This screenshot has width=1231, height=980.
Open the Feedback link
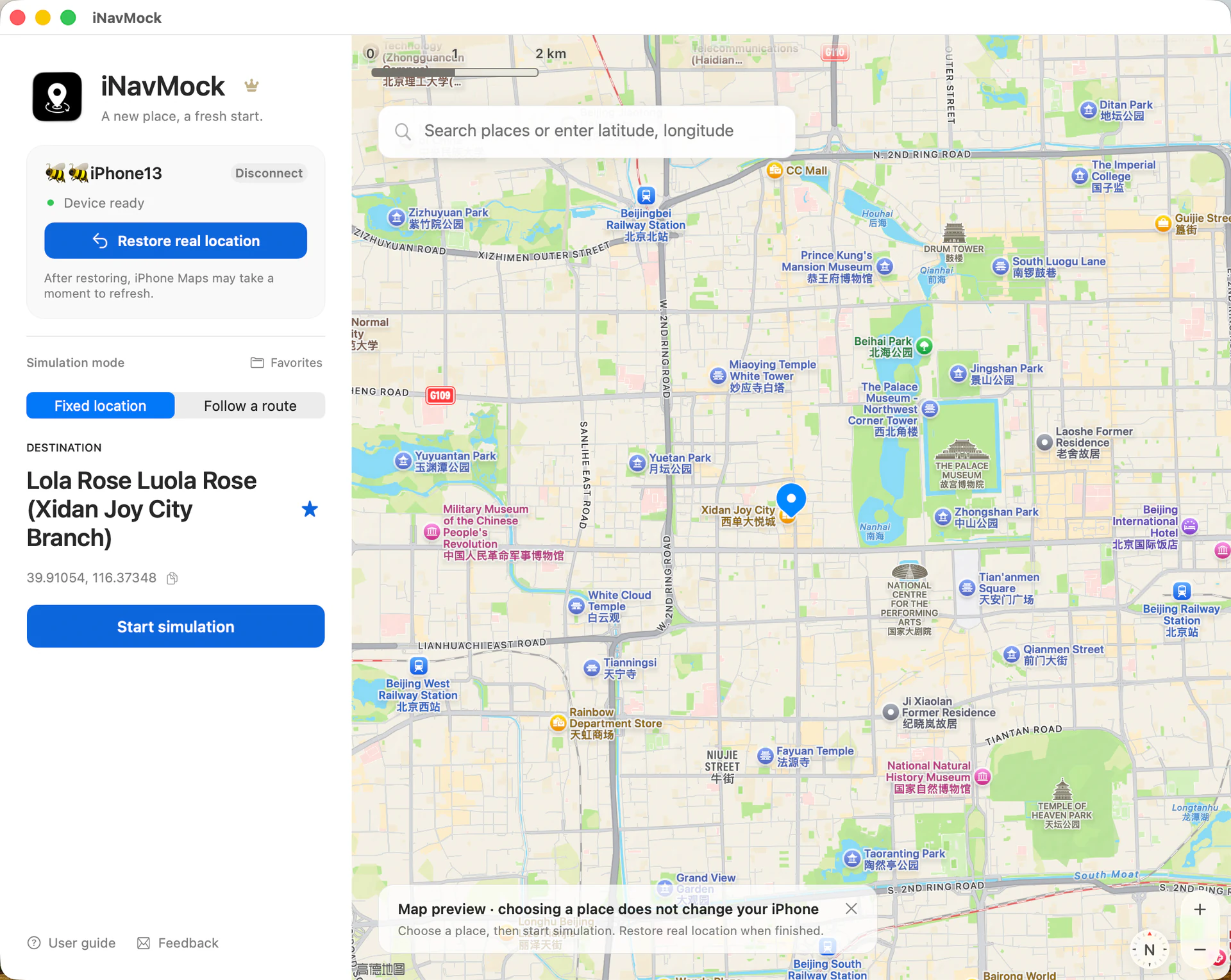178,943
